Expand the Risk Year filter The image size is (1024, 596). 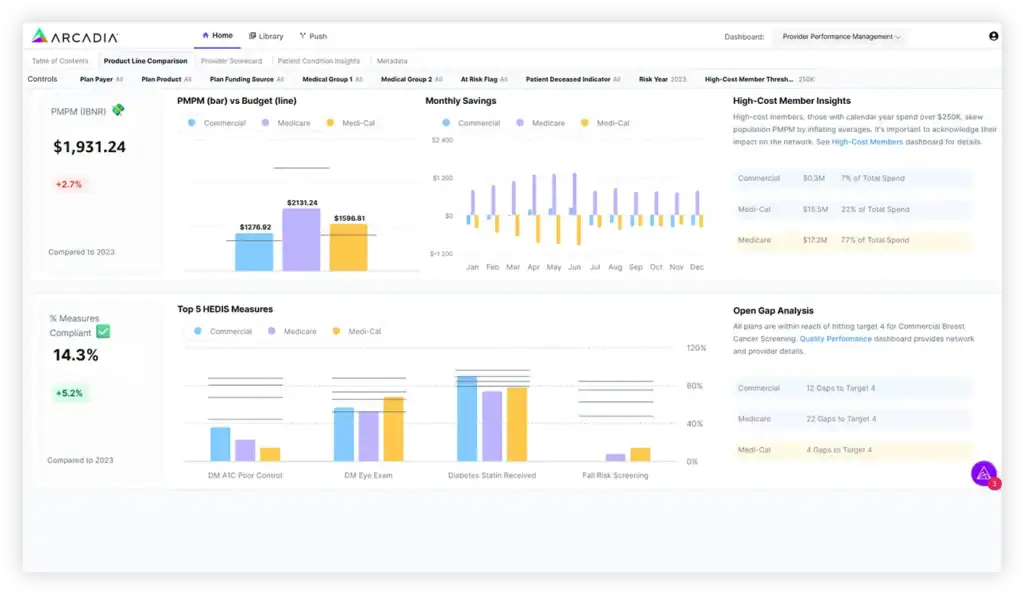(x=662, y=79)
